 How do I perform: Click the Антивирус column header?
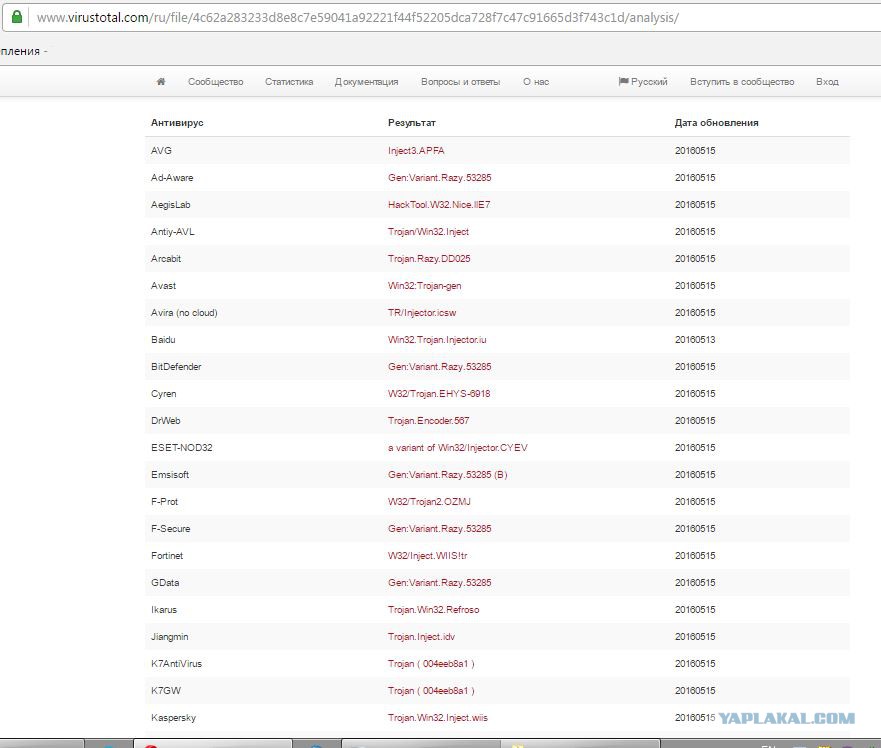click(x=177, y=123)
